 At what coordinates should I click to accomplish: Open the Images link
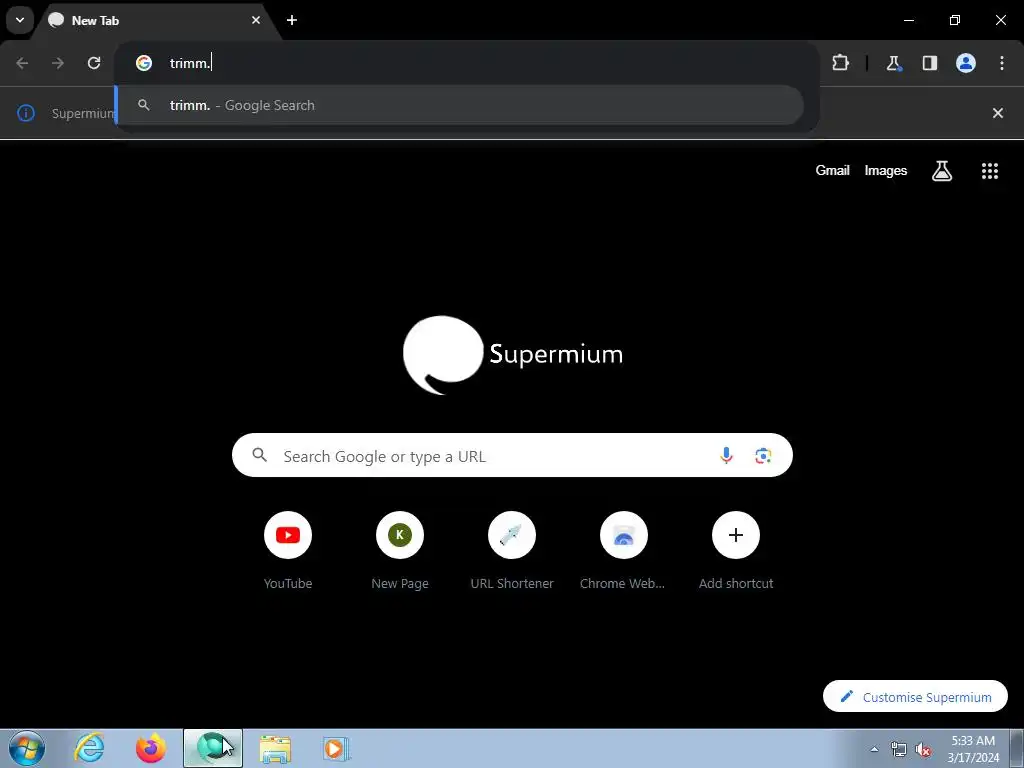(886, 170)
